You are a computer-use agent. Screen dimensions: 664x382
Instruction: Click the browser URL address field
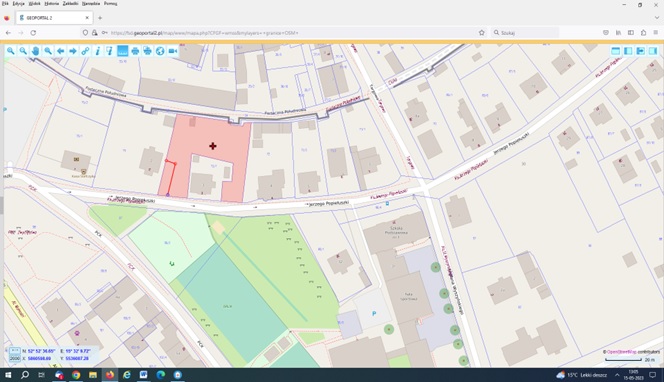292,33
